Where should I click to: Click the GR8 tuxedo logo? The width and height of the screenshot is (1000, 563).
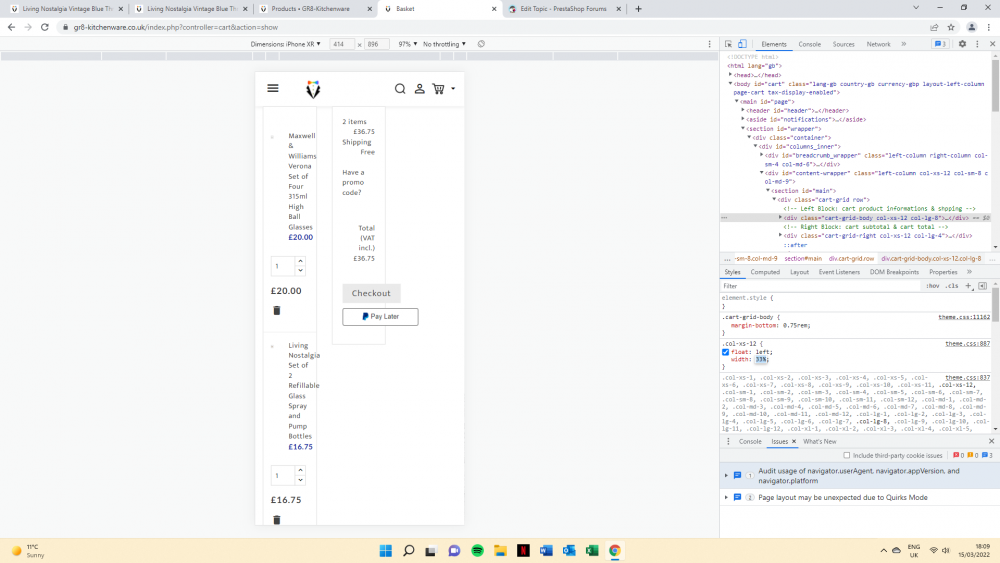coord(313,89)
